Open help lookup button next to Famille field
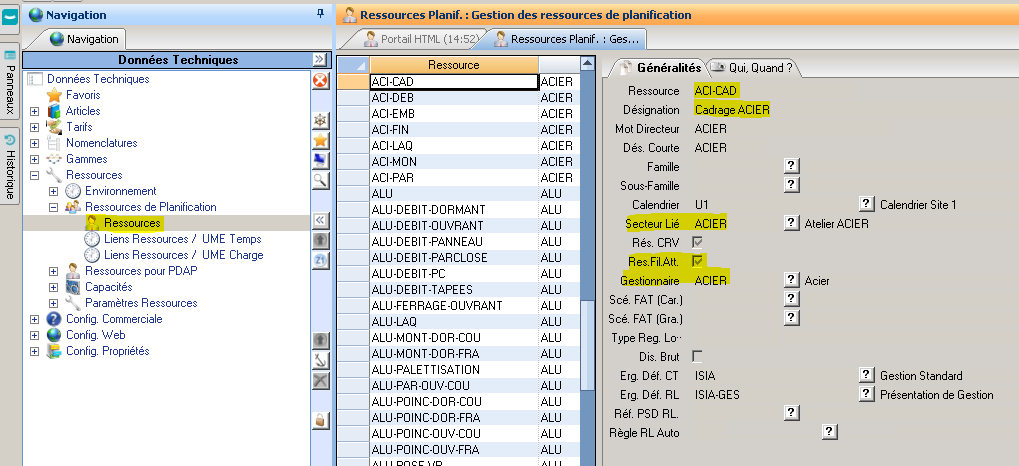This screenshot has width=1019, height=466. (790, 166)
